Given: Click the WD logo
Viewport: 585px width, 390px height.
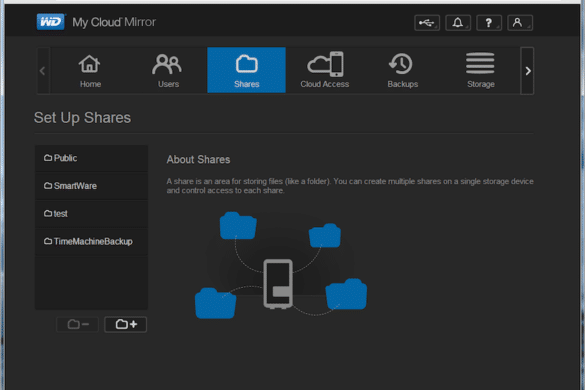Looking at the screenshot, I should tap(50, 22).
